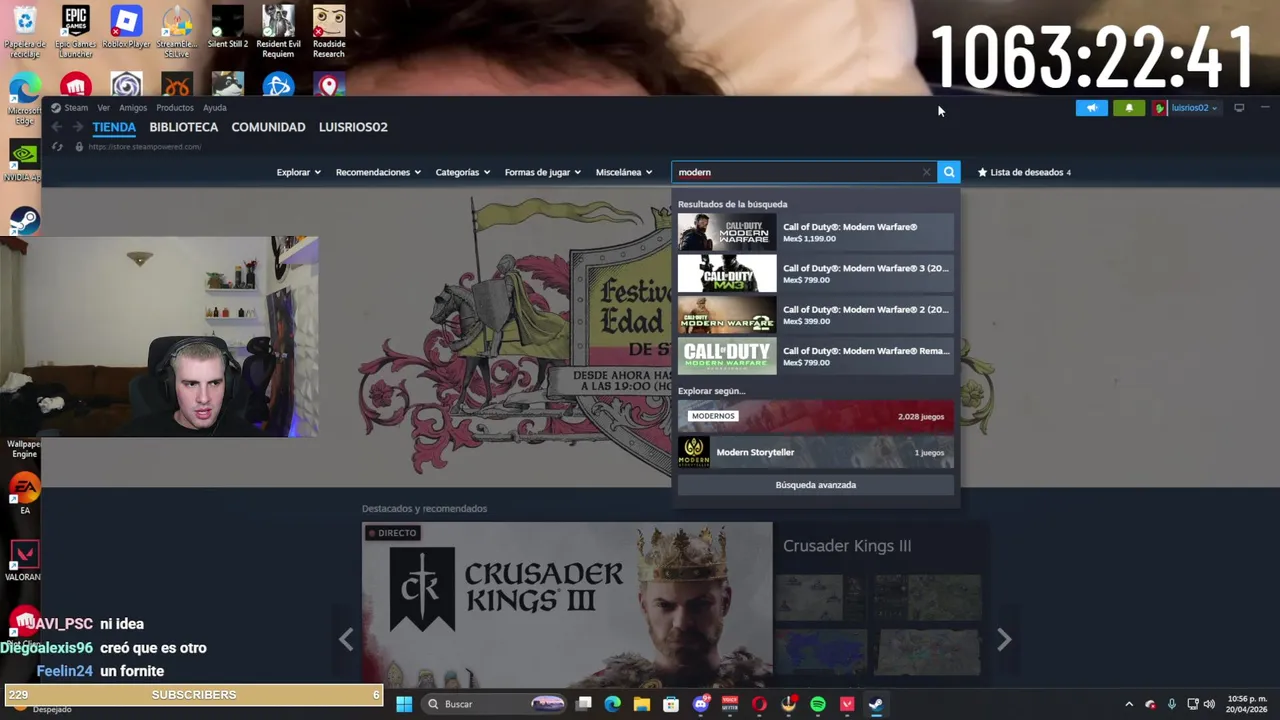The image size is (1280, 720).
Task: Go to next featured game carousel arrow
Action: (x=1004, y=639)
